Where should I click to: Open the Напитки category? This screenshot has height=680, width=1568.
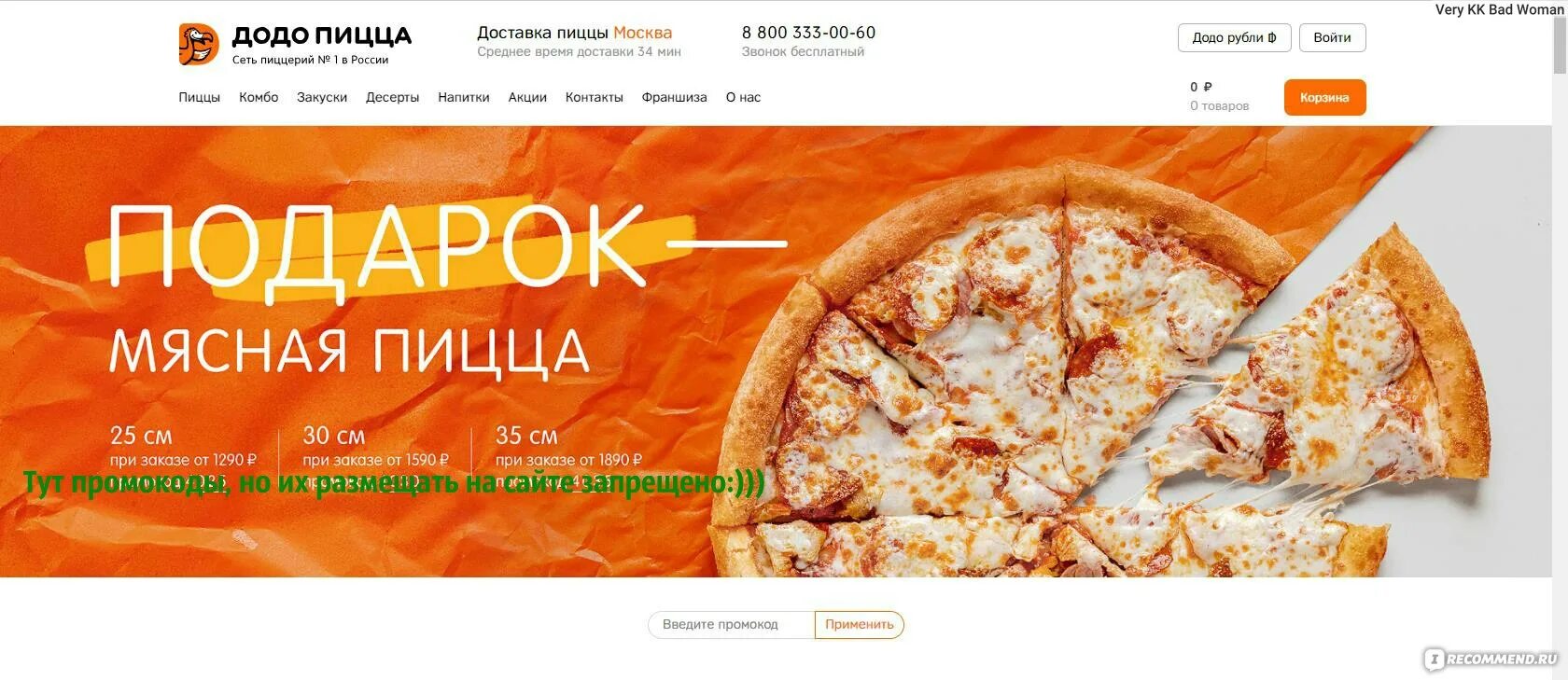click(464, 97)
